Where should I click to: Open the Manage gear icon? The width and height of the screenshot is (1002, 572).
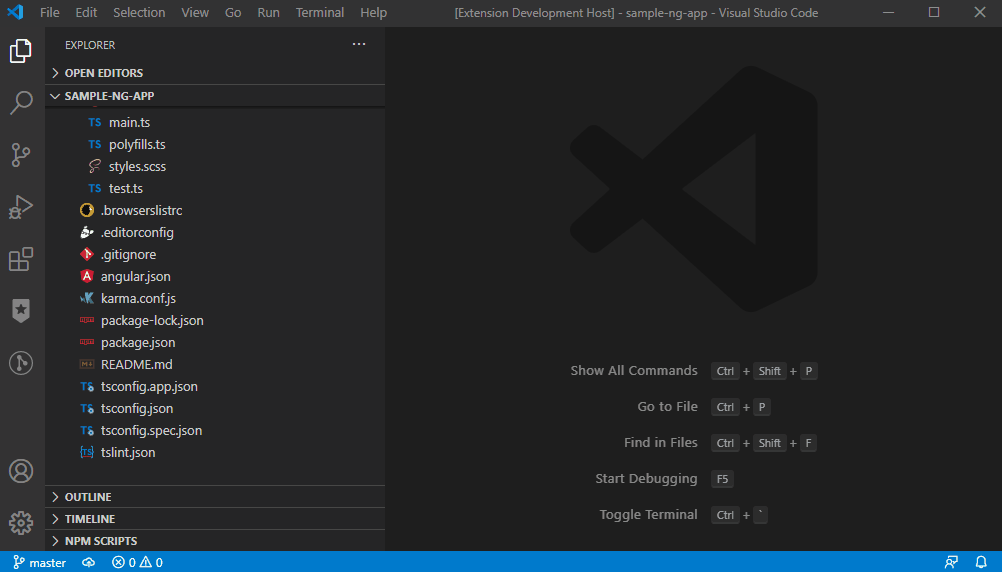[x=20, y=523]
